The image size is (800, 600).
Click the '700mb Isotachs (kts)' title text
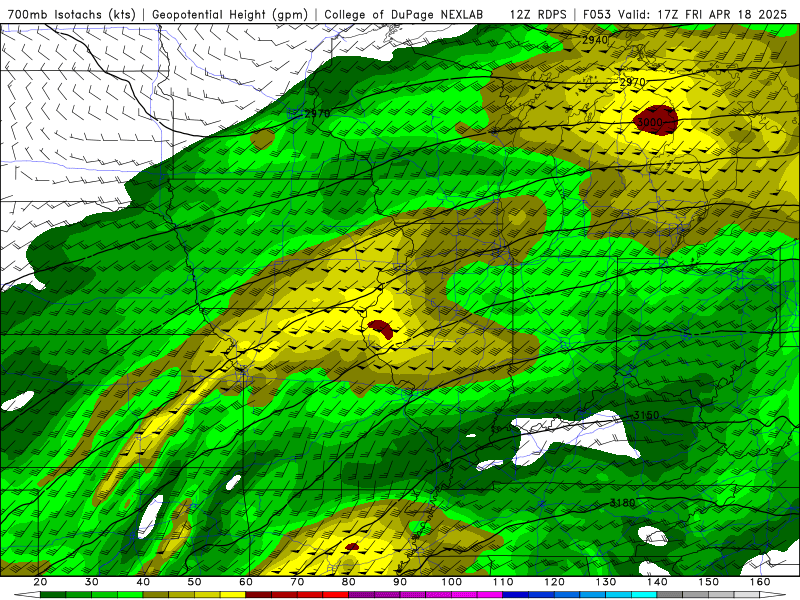pos(72,14)
